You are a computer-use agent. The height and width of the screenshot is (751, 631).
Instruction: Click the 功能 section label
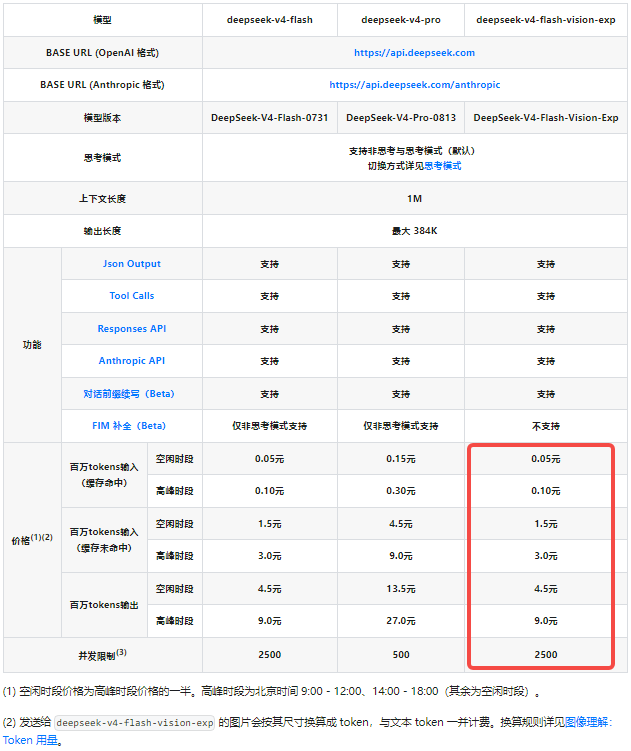[32, 345]
